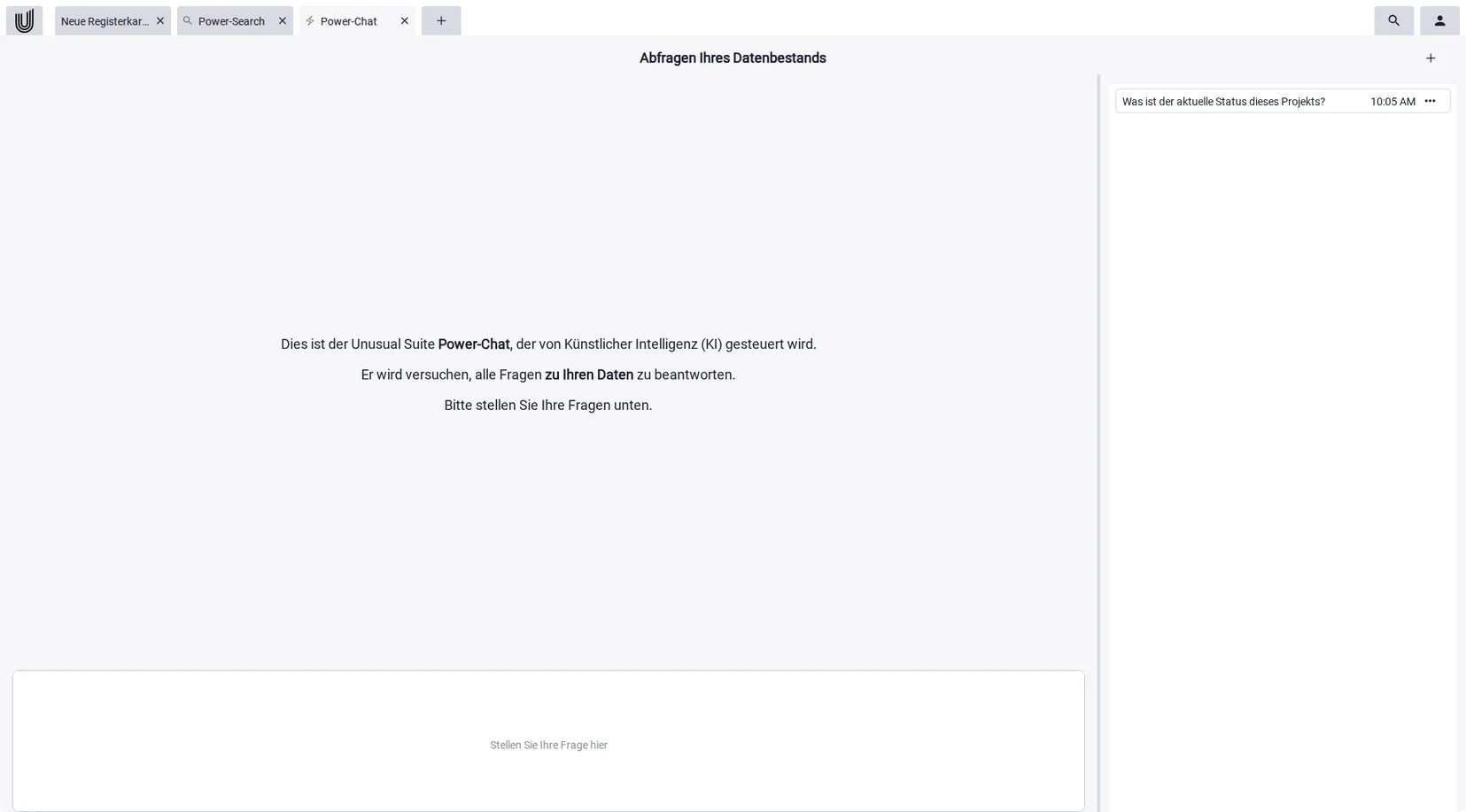Screen dimensions: 1466x812
Task: Click the Power-Search tab magnifier icon
Action: (x=188, y=20)
